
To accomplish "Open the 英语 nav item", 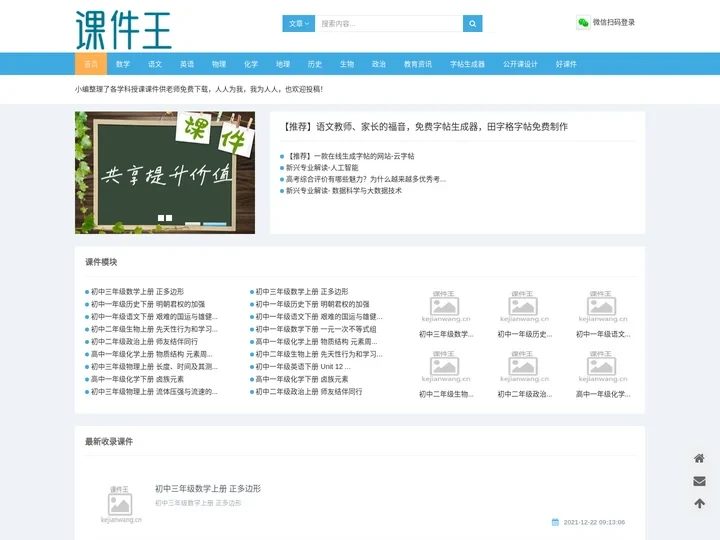I will [x=187, y=64].
